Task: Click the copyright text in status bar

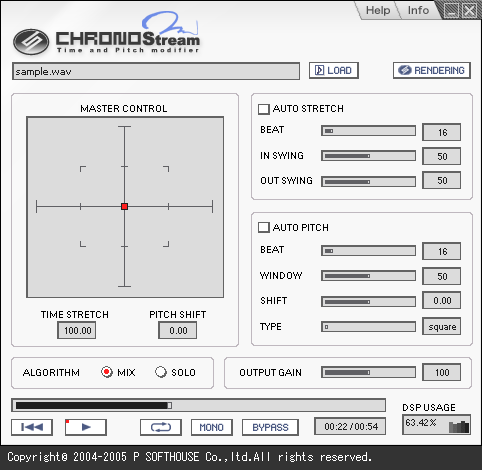Action: 189,457
